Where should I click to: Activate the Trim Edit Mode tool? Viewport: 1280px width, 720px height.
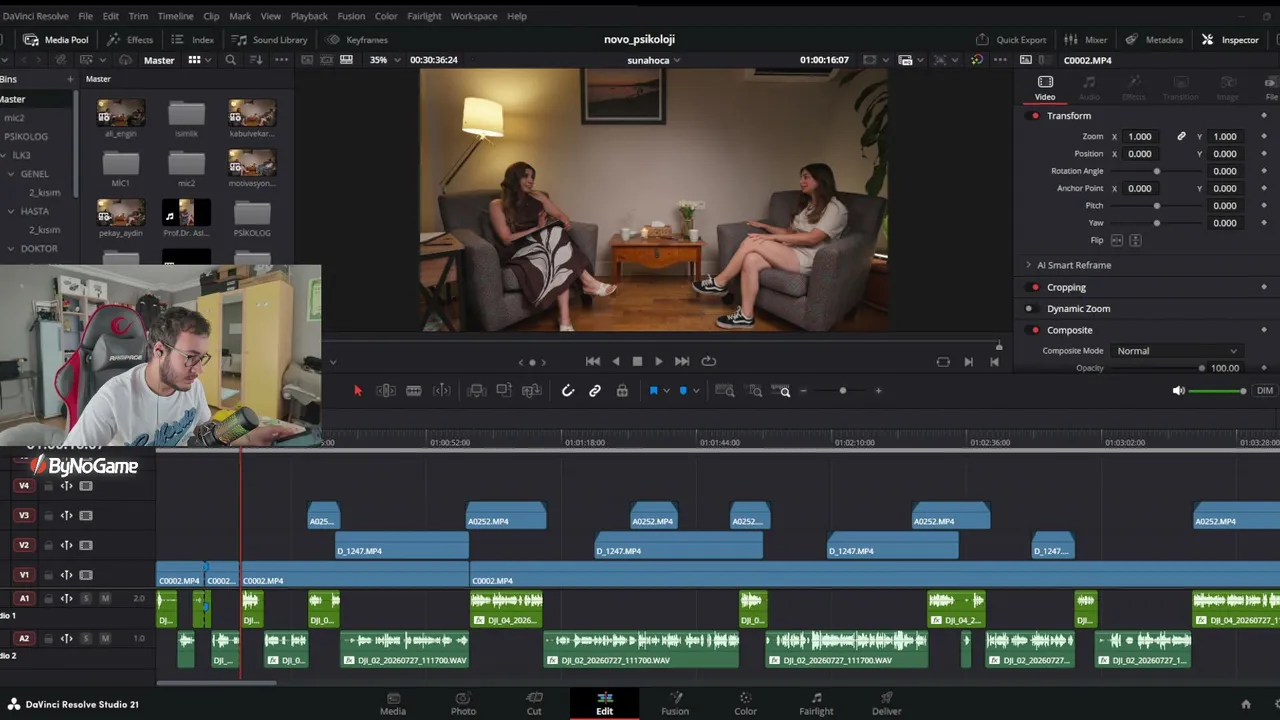pyautogui.click(x=385, y=391)
